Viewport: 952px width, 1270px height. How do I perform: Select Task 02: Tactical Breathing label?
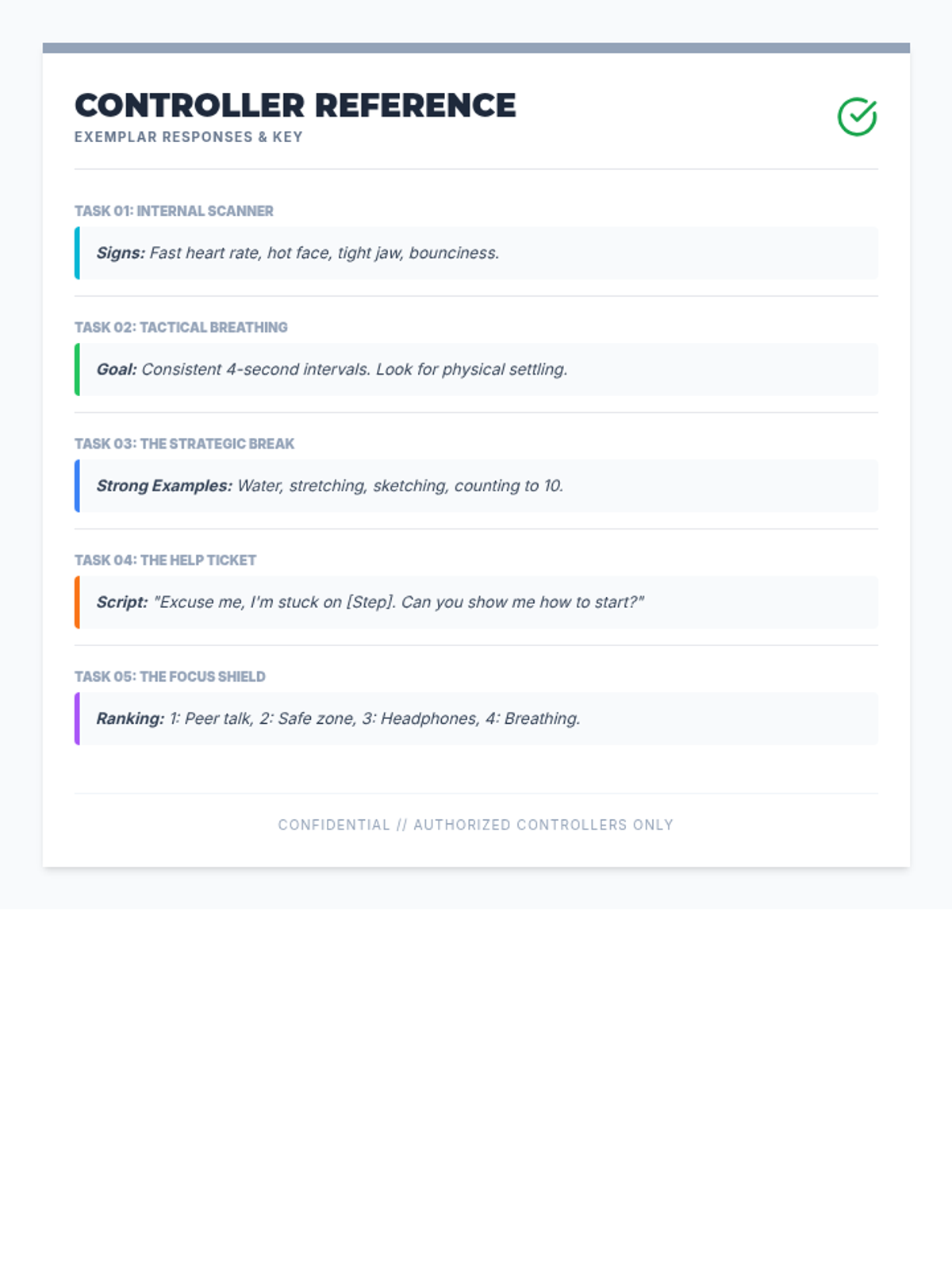coord(181,328)
